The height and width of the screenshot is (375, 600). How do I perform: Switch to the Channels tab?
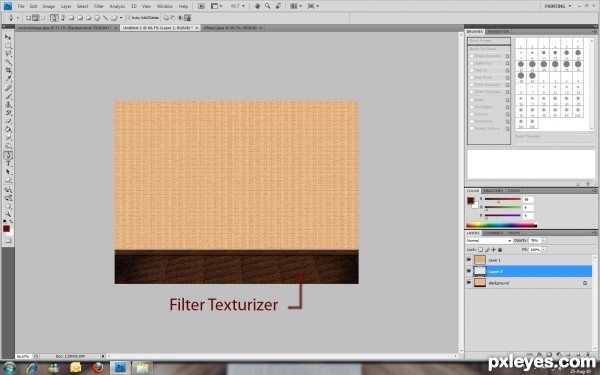coord(493,233)
